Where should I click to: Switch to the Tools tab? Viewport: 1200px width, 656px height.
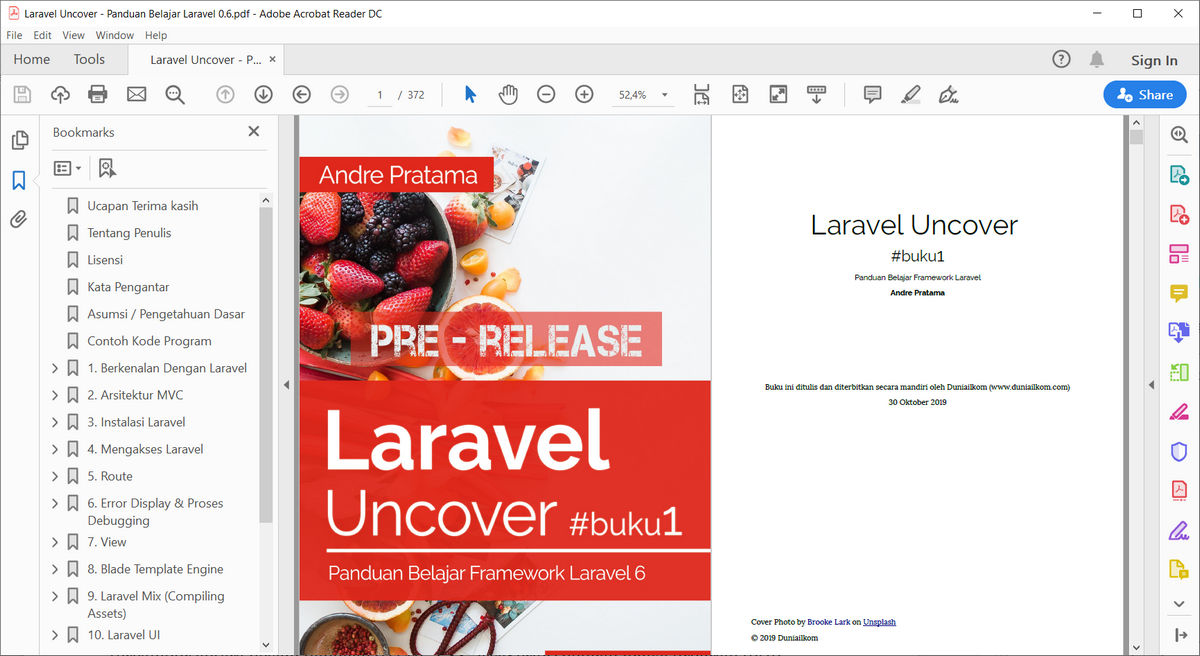click(89, 60)
